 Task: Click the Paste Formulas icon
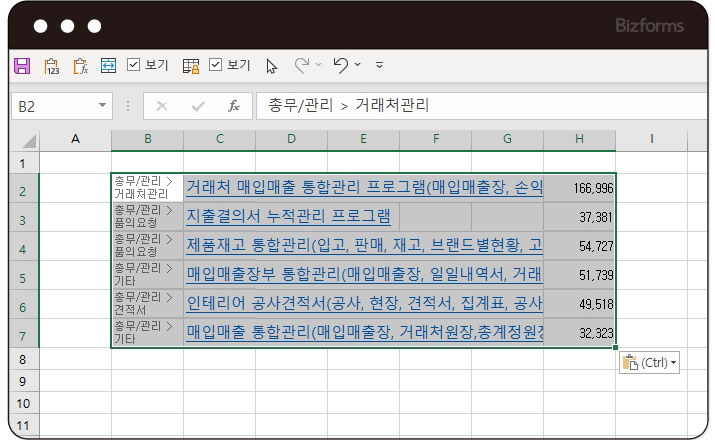click(x=80, y=66)
